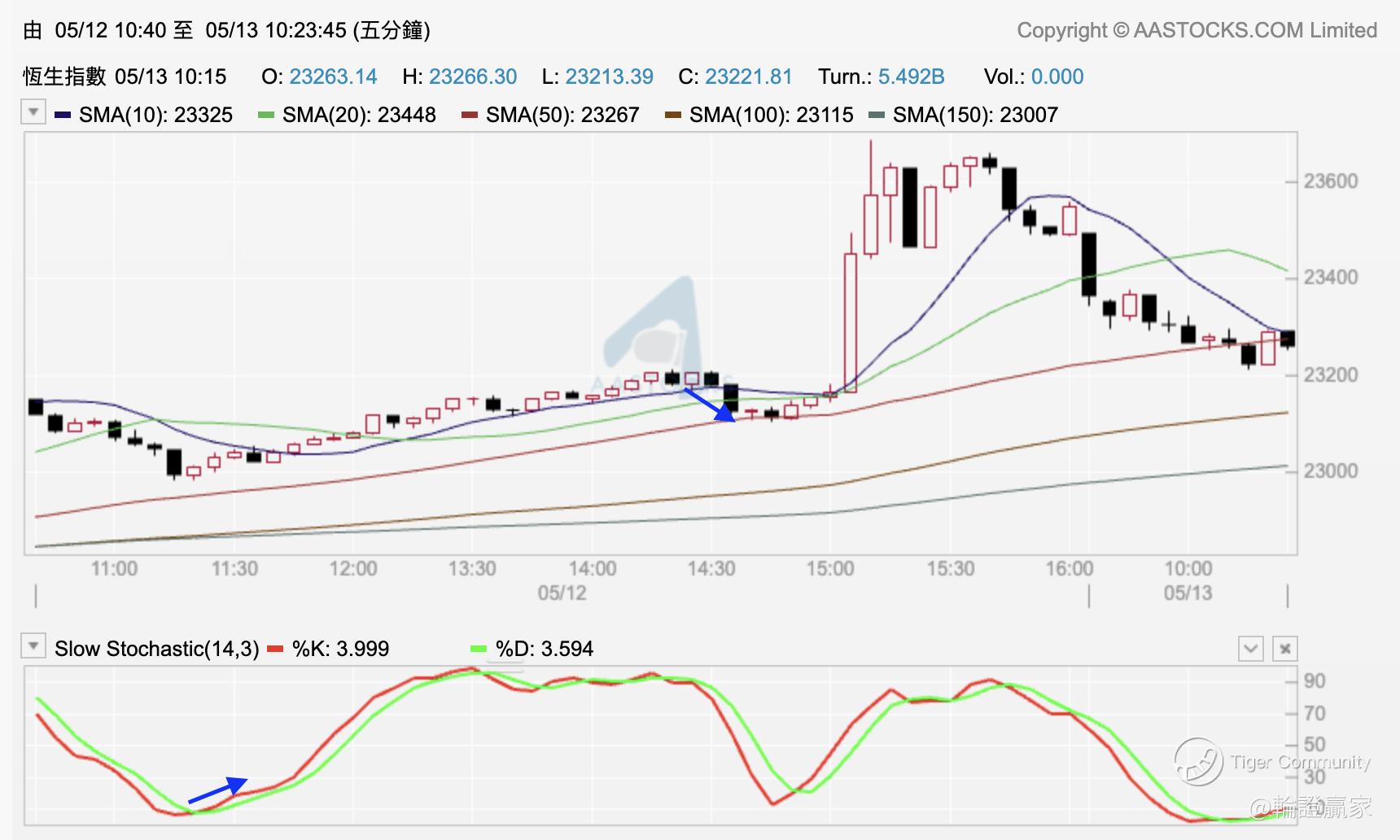Click the date range header starting '由 05/12 10:40'
This screenshot has width=1400, height=840.
pyautogui.click(x=226, y=30)
